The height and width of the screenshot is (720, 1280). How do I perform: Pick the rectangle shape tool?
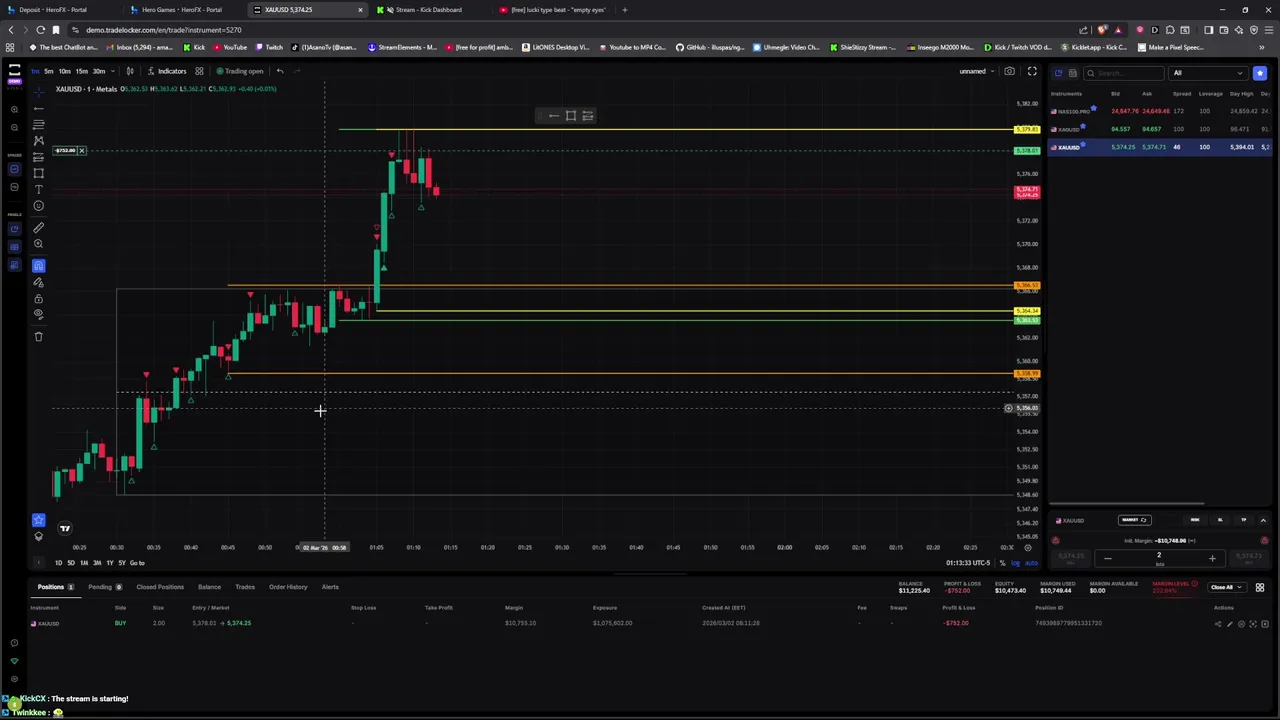click(39, 172)
